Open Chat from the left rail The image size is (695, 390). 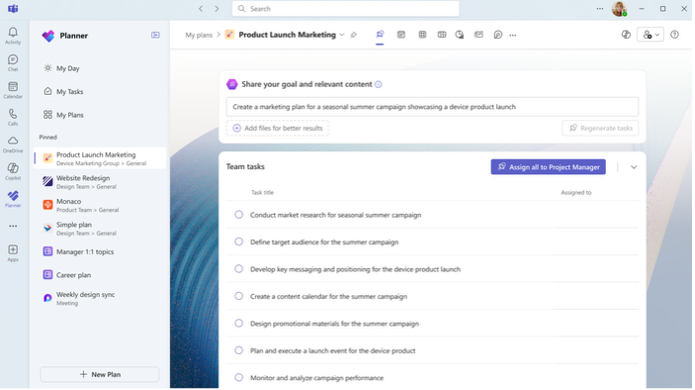[x=13, y=62]
